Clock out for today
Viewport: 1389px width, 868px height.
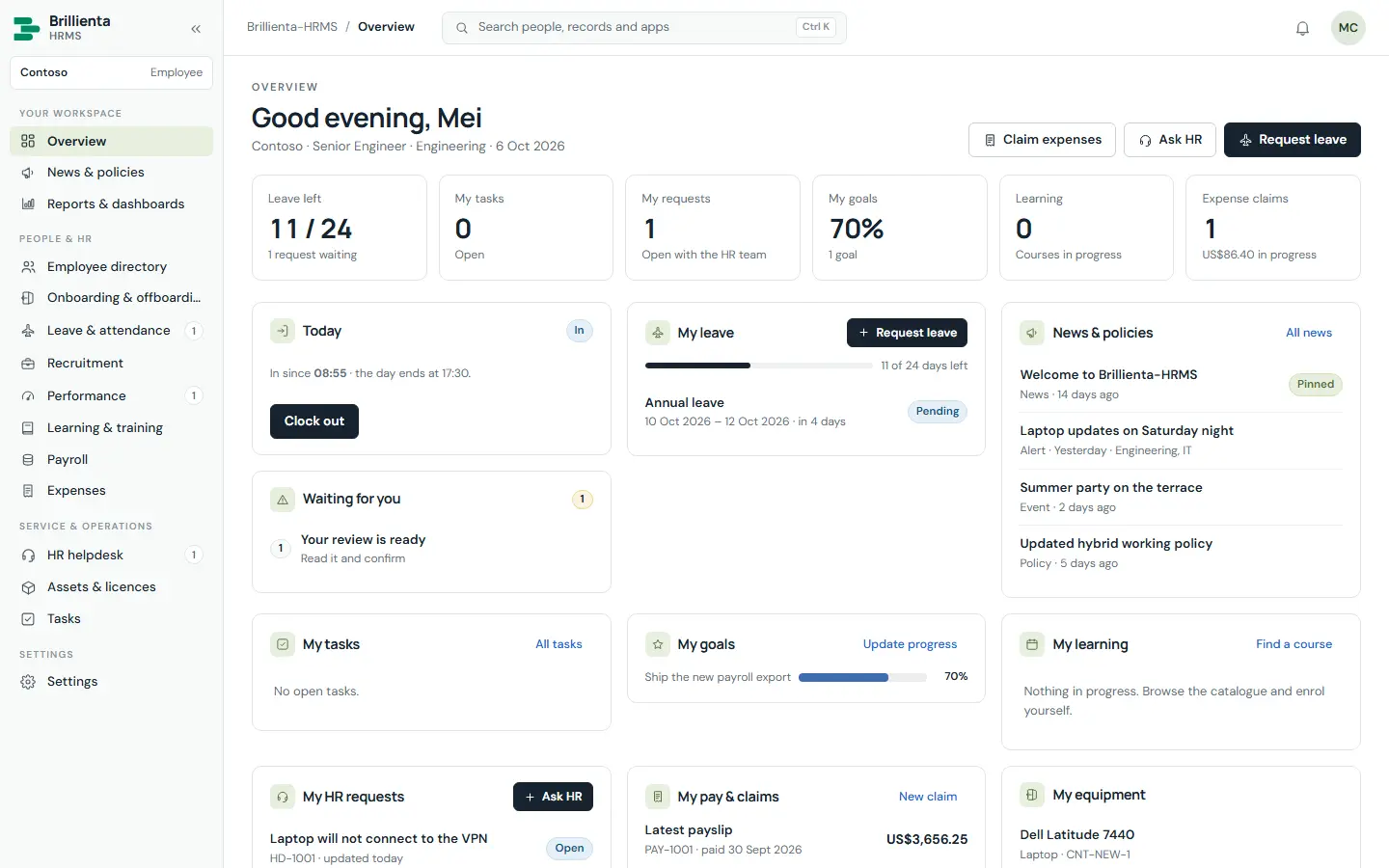pos(314,421)
